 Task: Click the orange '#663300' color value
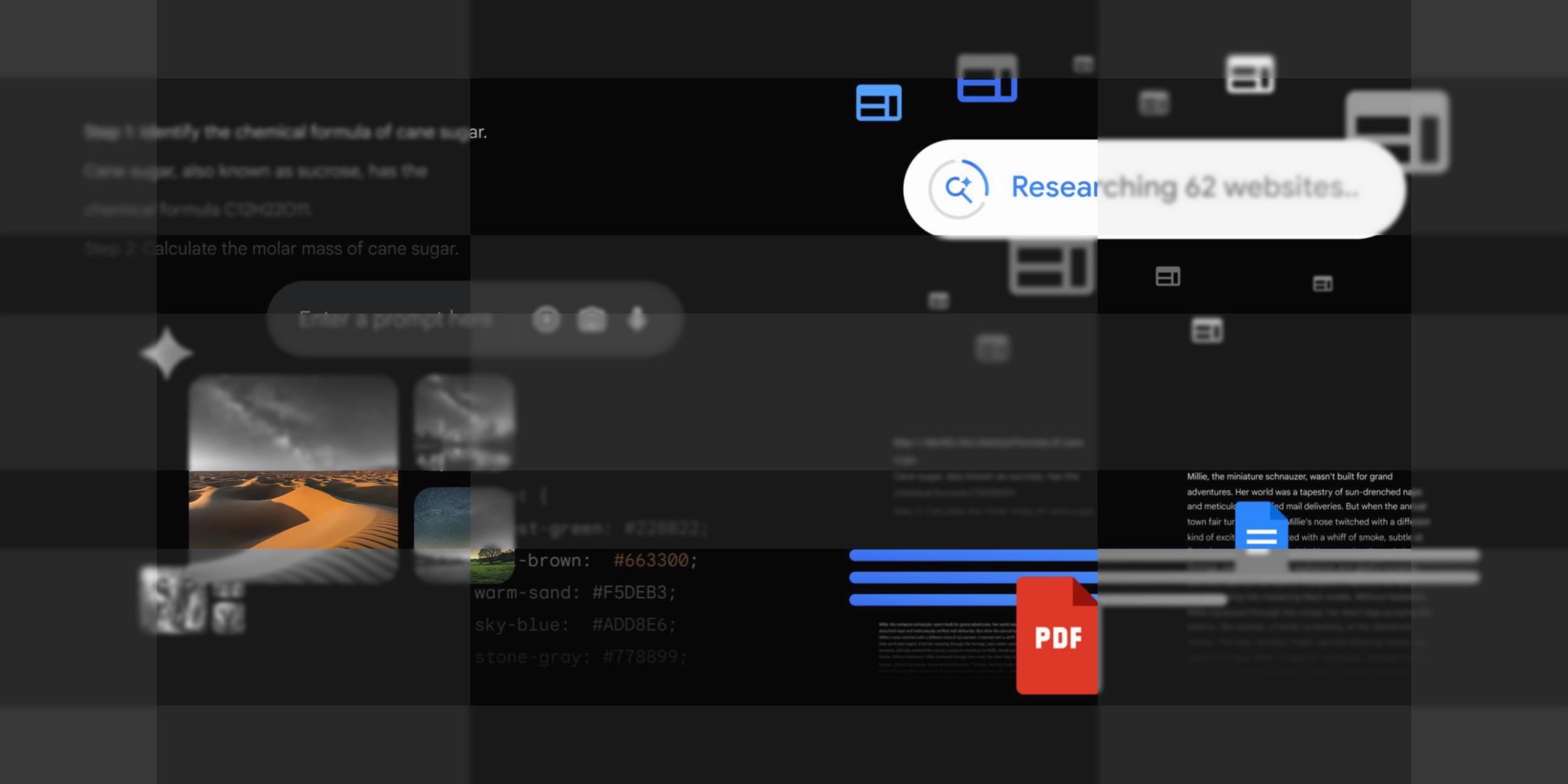(x=651, y=560)
